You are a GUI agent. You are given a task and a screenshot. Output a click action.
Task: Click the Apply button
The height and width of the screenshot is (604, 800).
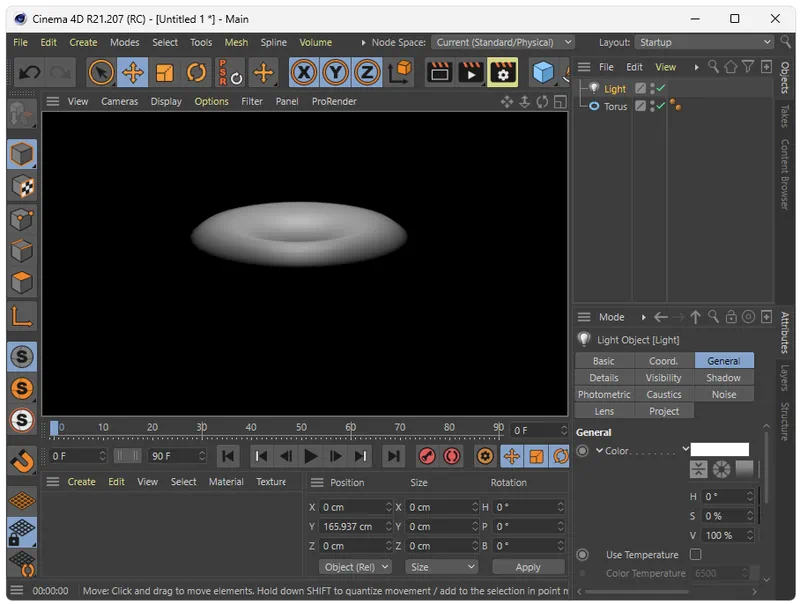[528, 567]
